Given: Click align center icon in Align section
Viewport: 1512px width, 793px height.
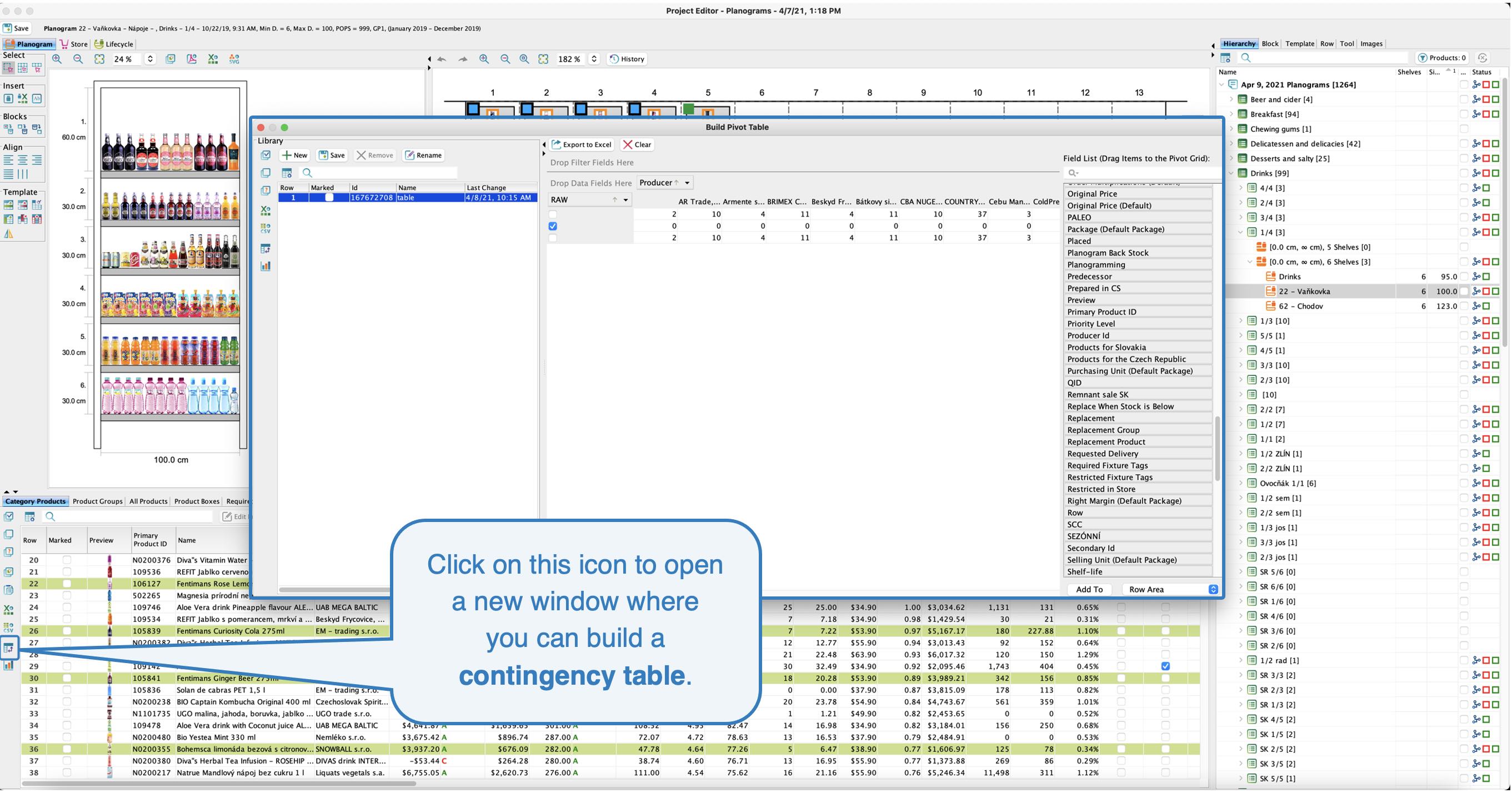Looking at the screenshot, I should 22,160.
